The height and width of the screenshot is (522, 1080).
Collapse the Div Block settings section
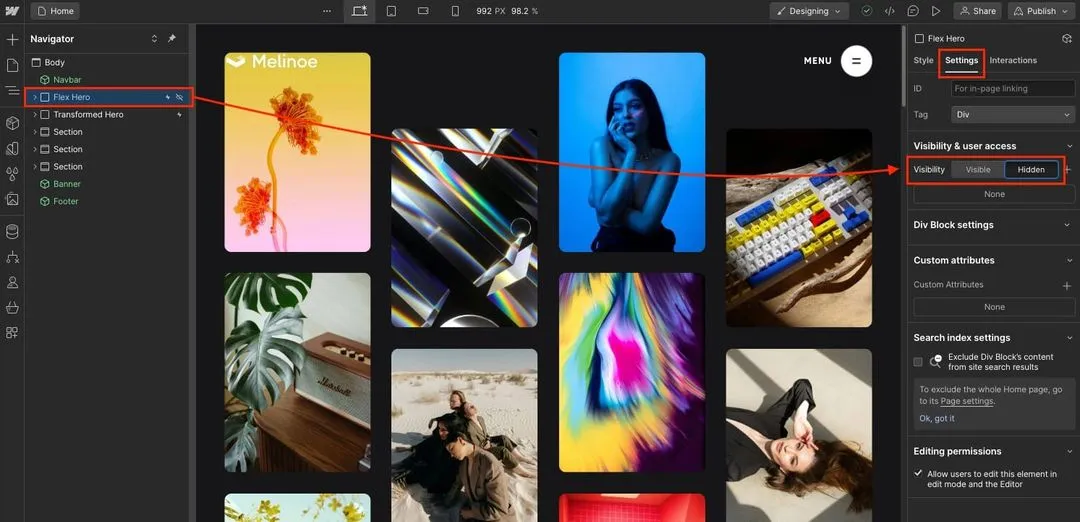[1069, 225]
